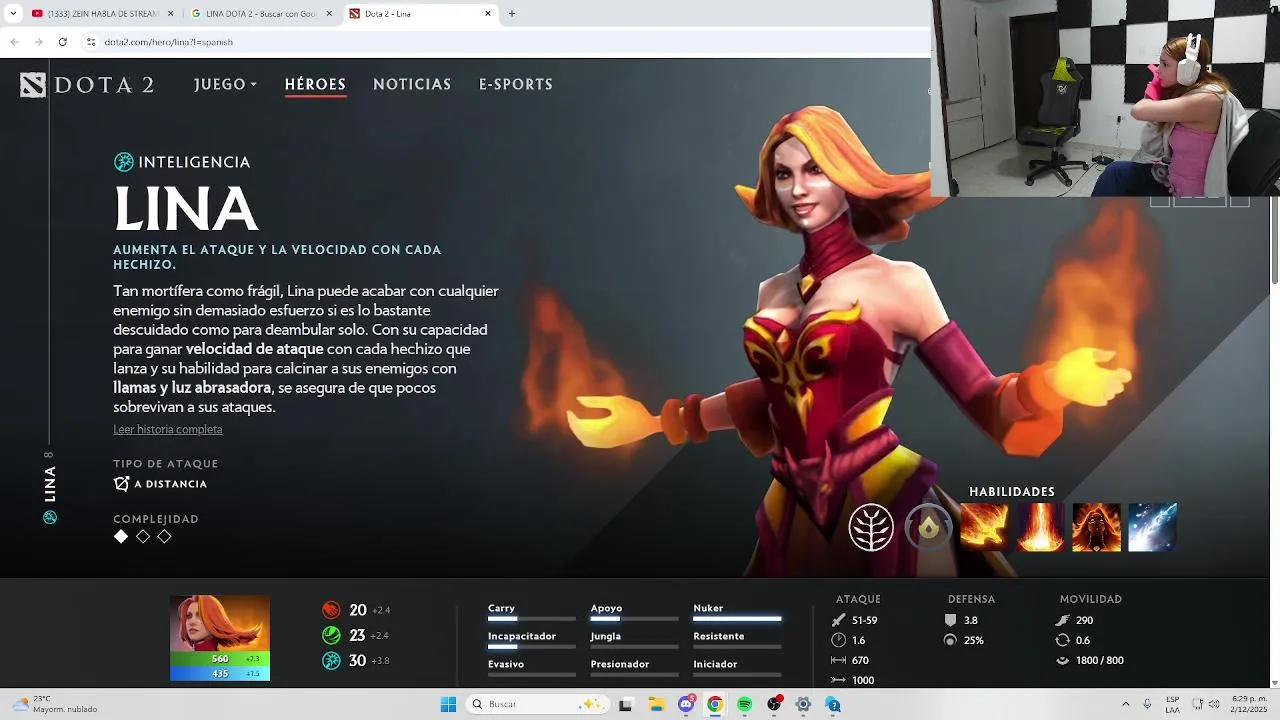Open Settings gear from the taskbar
This screenshot has width=1280, height=720.
803,704
